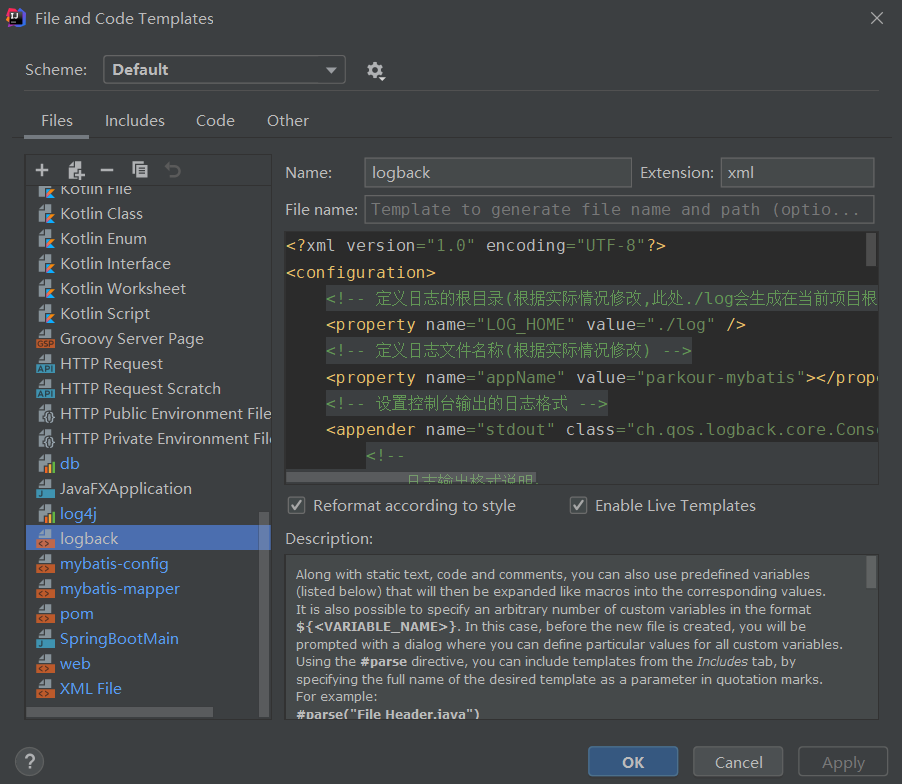Click the Cancel button
The width and height of the screenshot is (902, 784).
pos(738,762)
